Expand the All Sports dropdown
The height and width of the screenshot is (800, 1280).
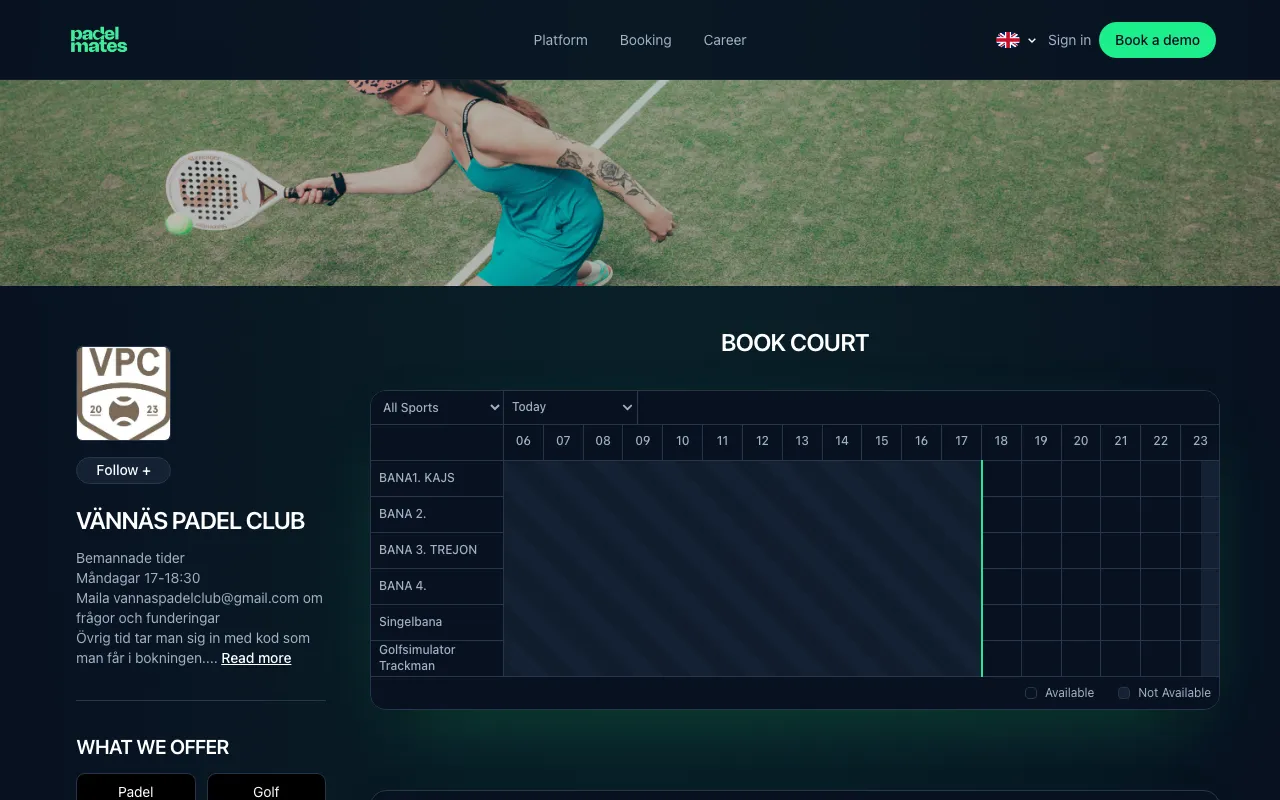tap(437, 407)
